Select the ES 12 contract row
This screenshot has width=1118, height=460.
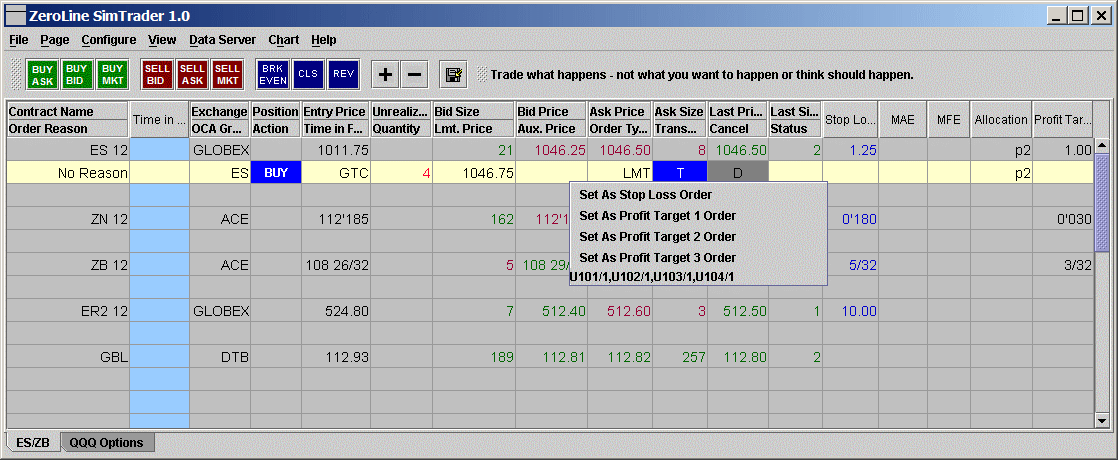(x=550, y=150)
